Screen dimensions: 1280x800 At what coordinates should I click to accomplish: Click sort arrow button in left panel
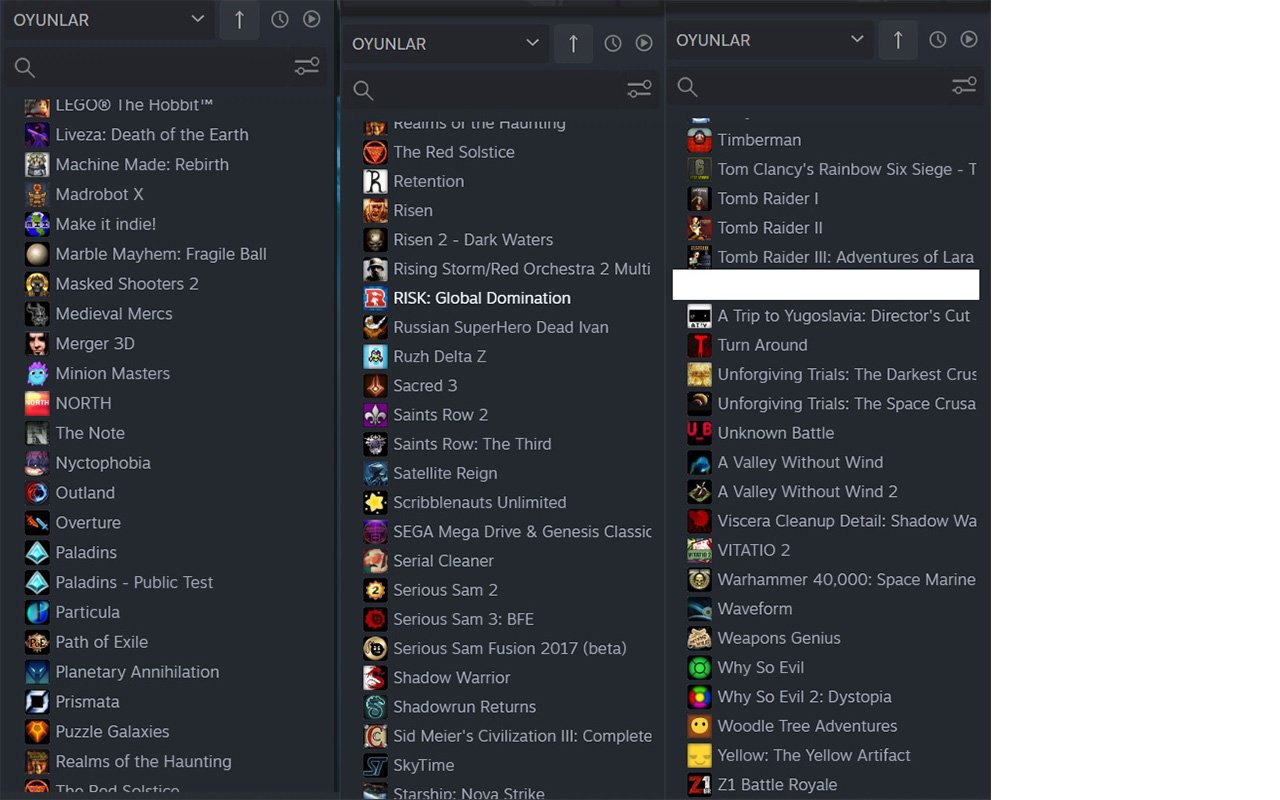pyautogui.click(x=239, y=19)
